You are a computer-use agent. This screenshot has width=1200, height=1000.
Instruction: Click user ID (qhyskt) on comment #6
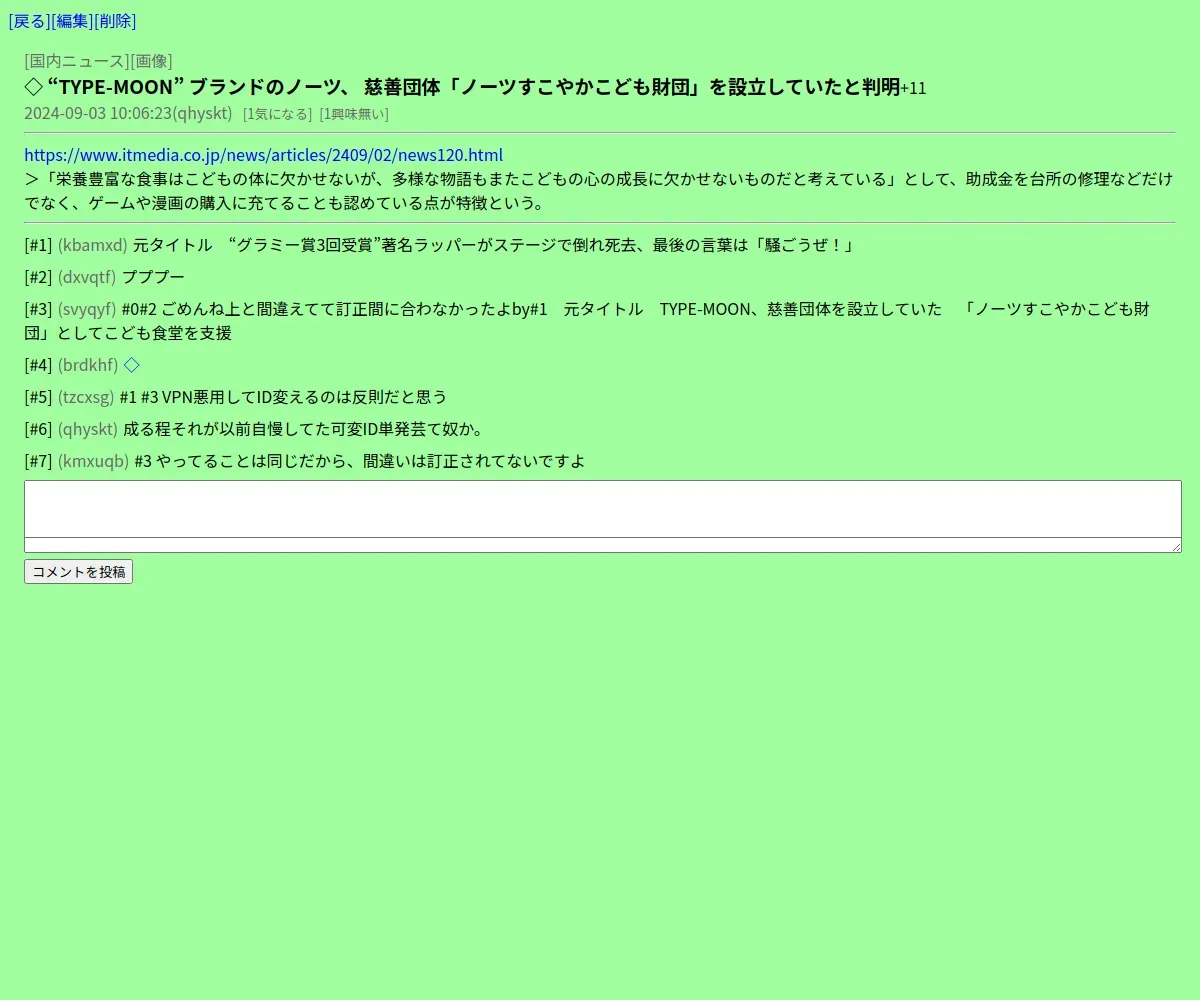[88, 429]
